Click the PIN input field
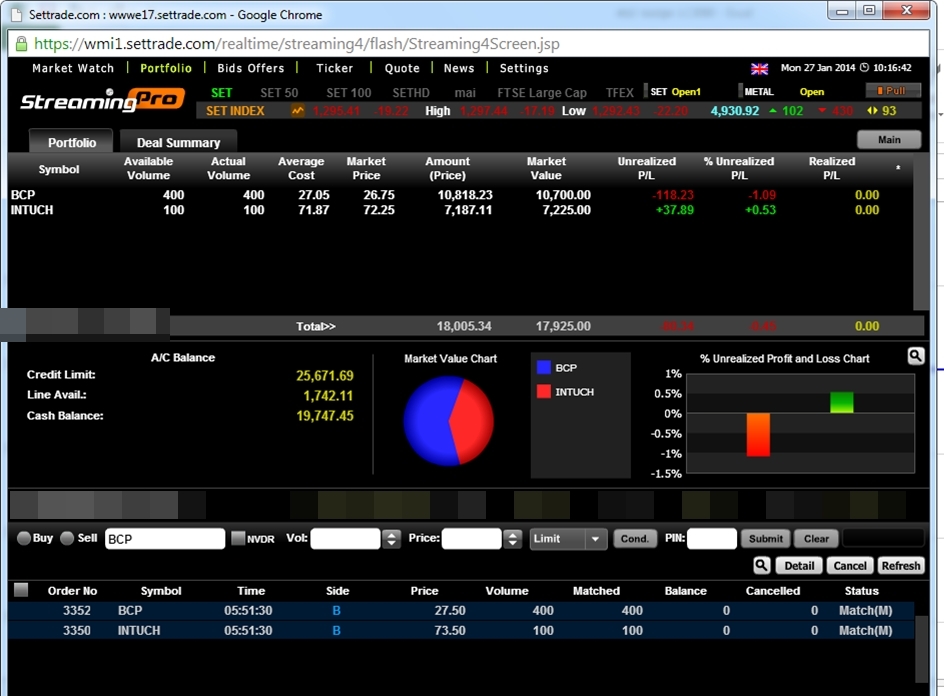Screen dimensions: 944x696 tap(712, 539)
